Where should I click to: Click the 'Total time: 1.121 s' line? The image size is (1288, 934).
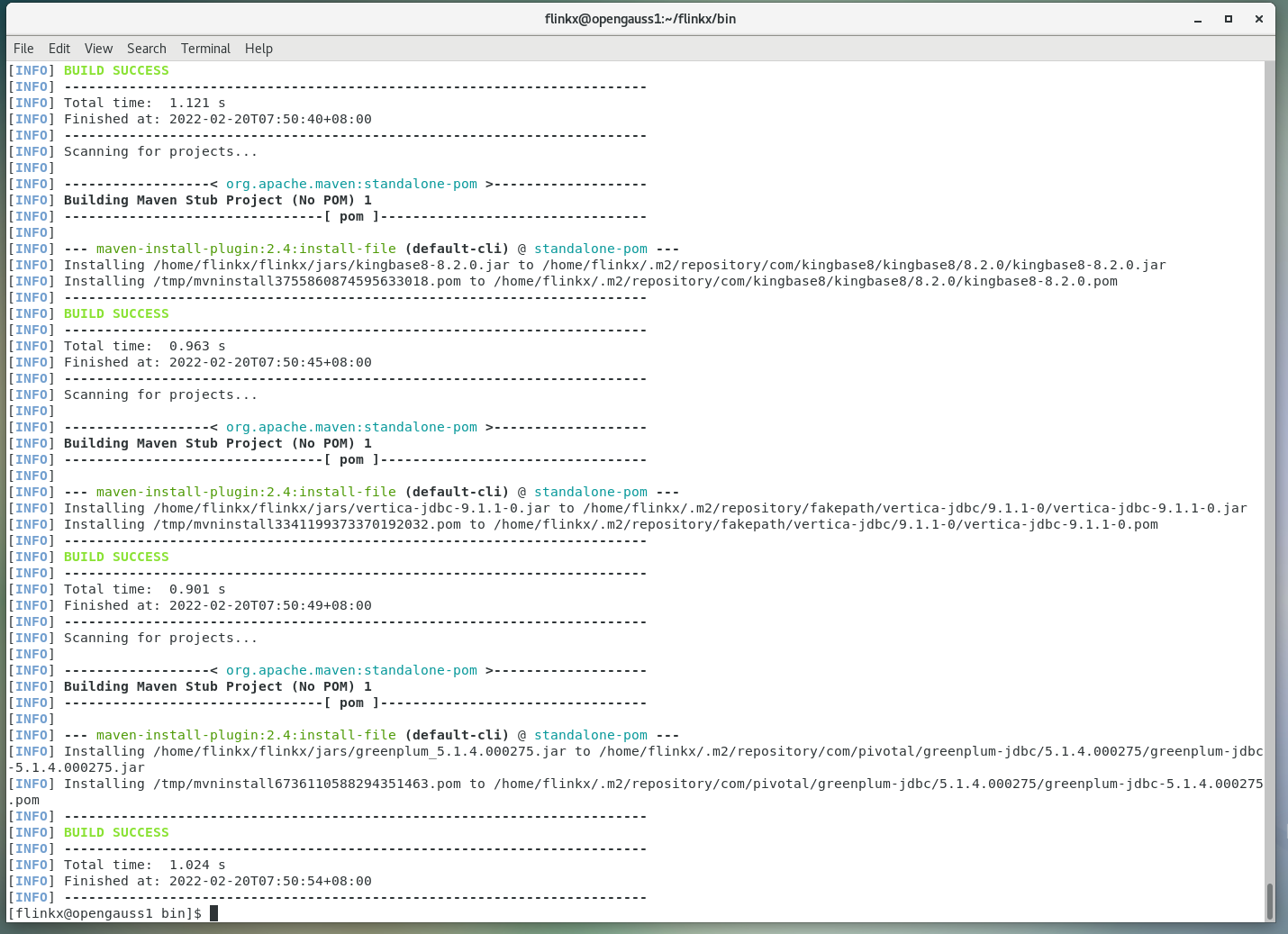144,104
